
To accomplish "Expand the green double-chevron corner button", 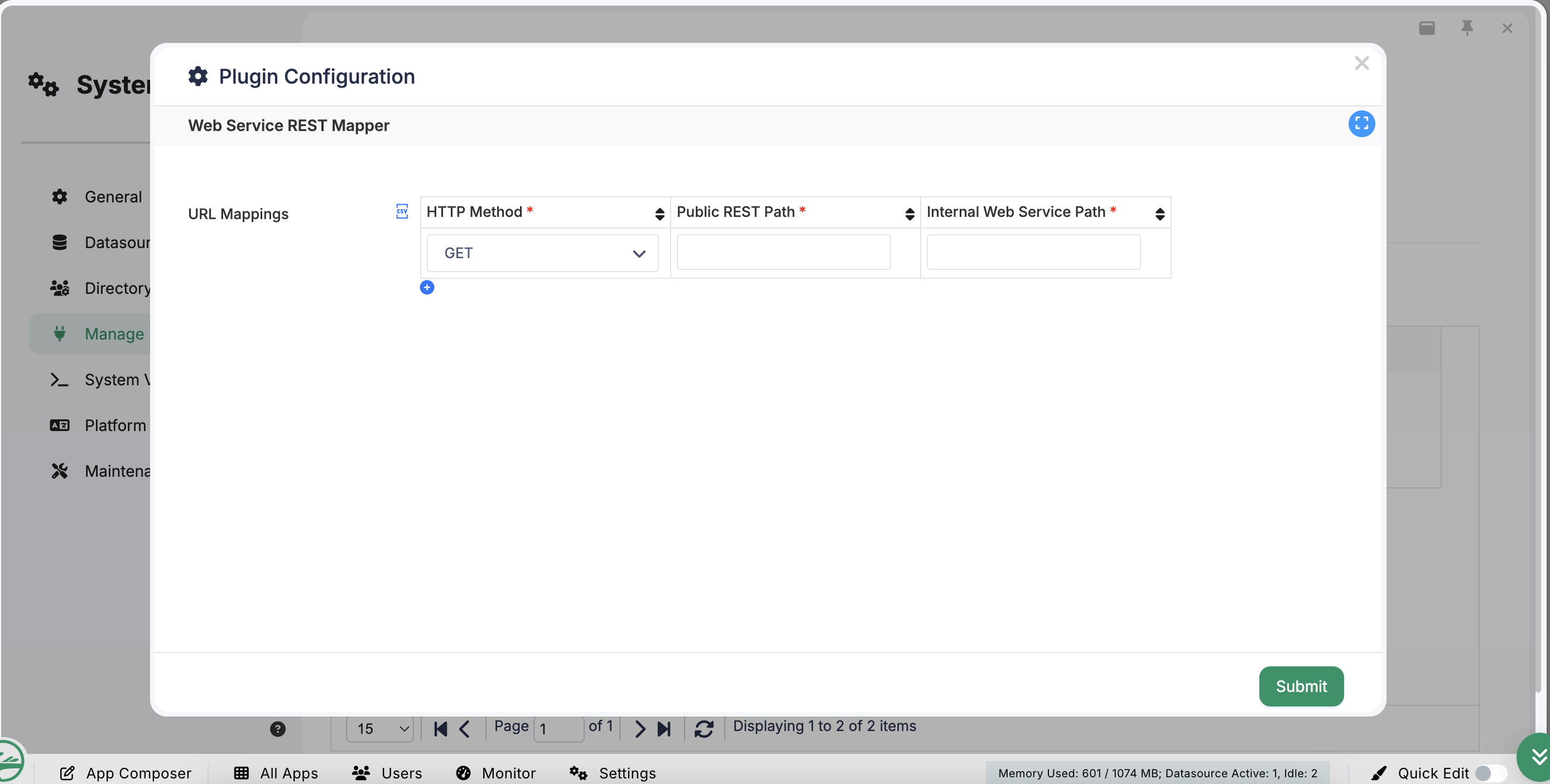I will [1537, 757].
